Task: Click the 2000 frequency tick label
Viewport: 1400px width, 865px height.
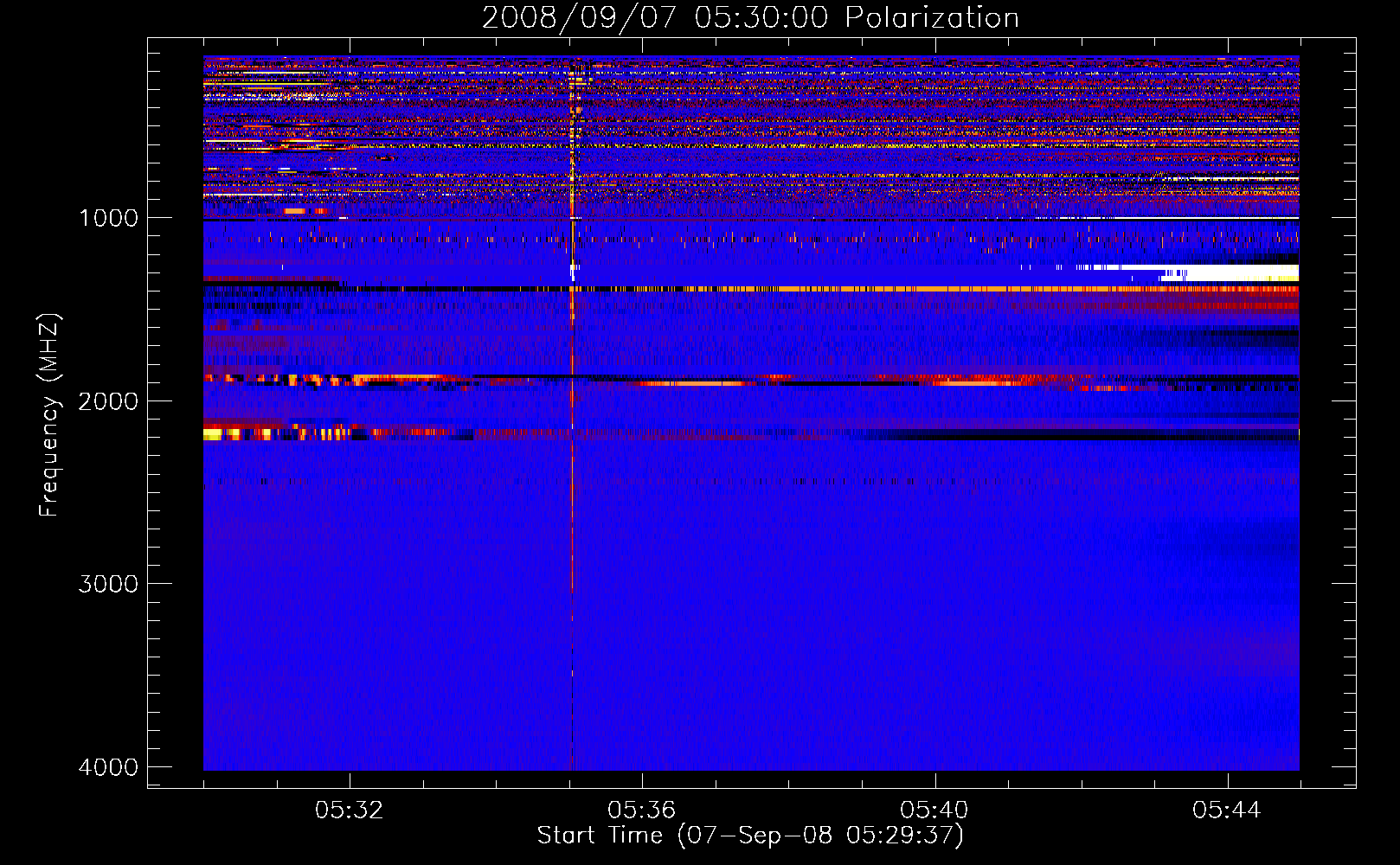Action: point(108,400)
